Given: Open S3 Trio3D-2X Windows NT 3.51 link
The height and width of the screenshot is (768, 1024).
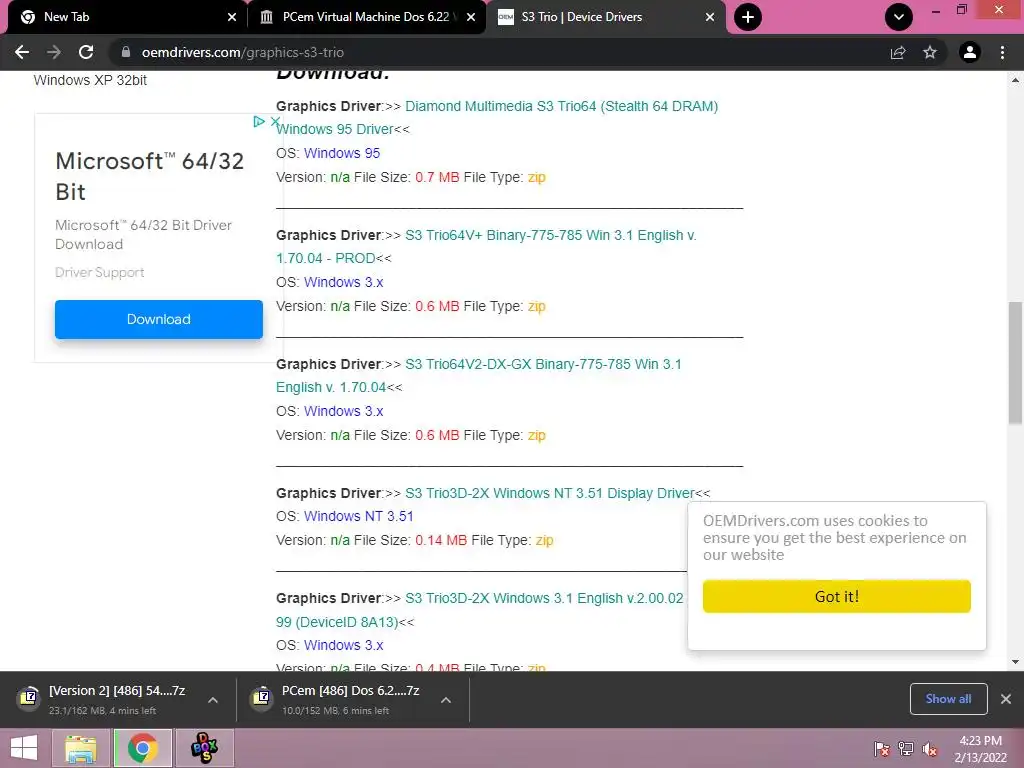Looking at the screenshot, I should tap(549, 493).
